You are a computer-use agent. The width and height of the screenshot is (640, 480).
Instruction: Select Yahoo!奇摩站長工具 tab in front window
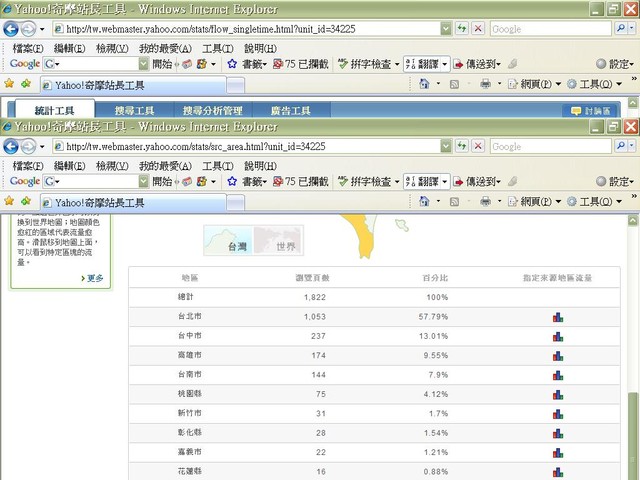click(x=133, y=202)
